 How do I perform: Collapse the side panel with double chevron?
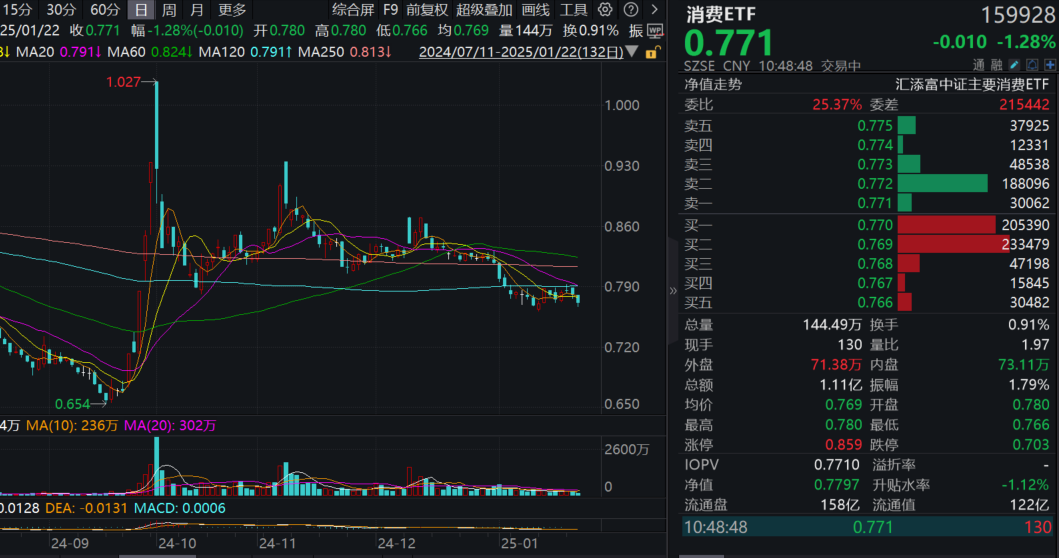673,290
